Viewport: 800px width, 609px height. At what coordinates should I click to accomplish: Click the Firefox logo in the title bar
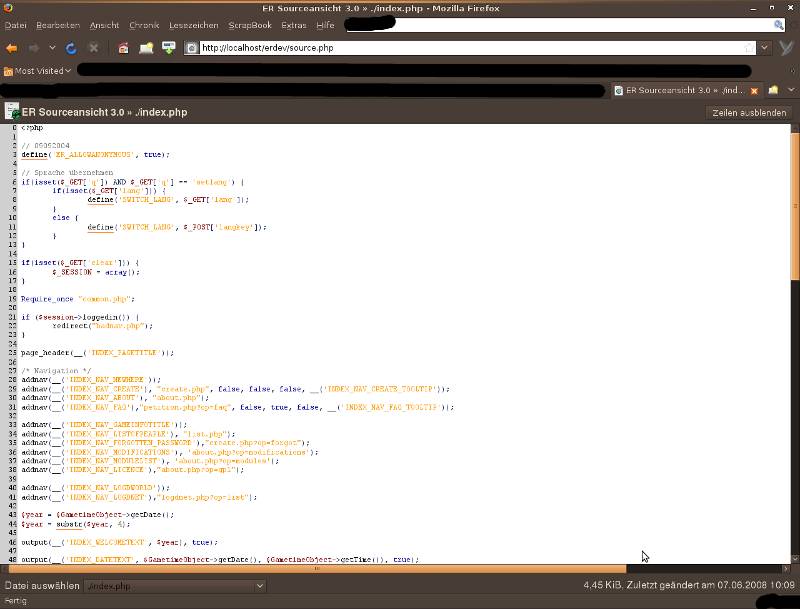point(8,8)
